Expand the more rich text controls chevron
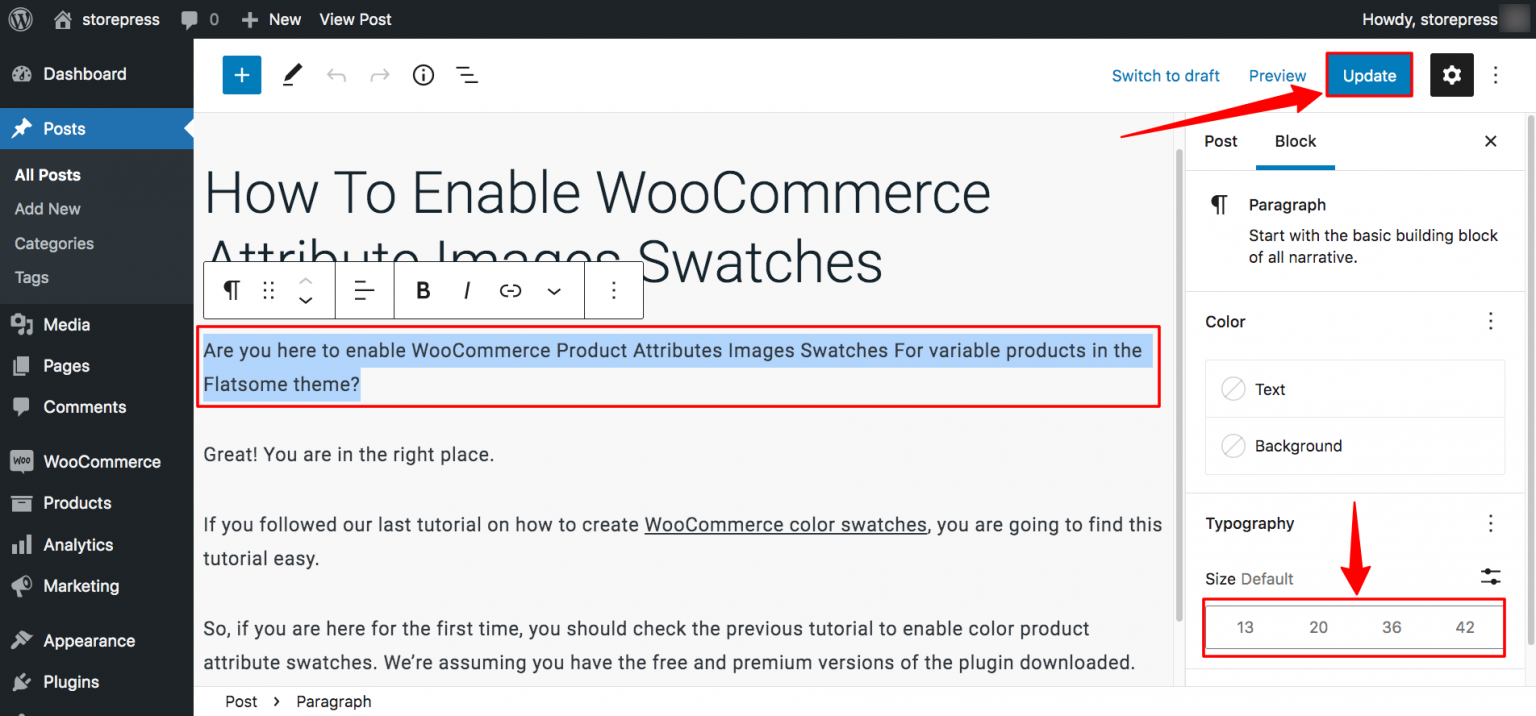Screen dimensions: 1536x716 (554, 291)
